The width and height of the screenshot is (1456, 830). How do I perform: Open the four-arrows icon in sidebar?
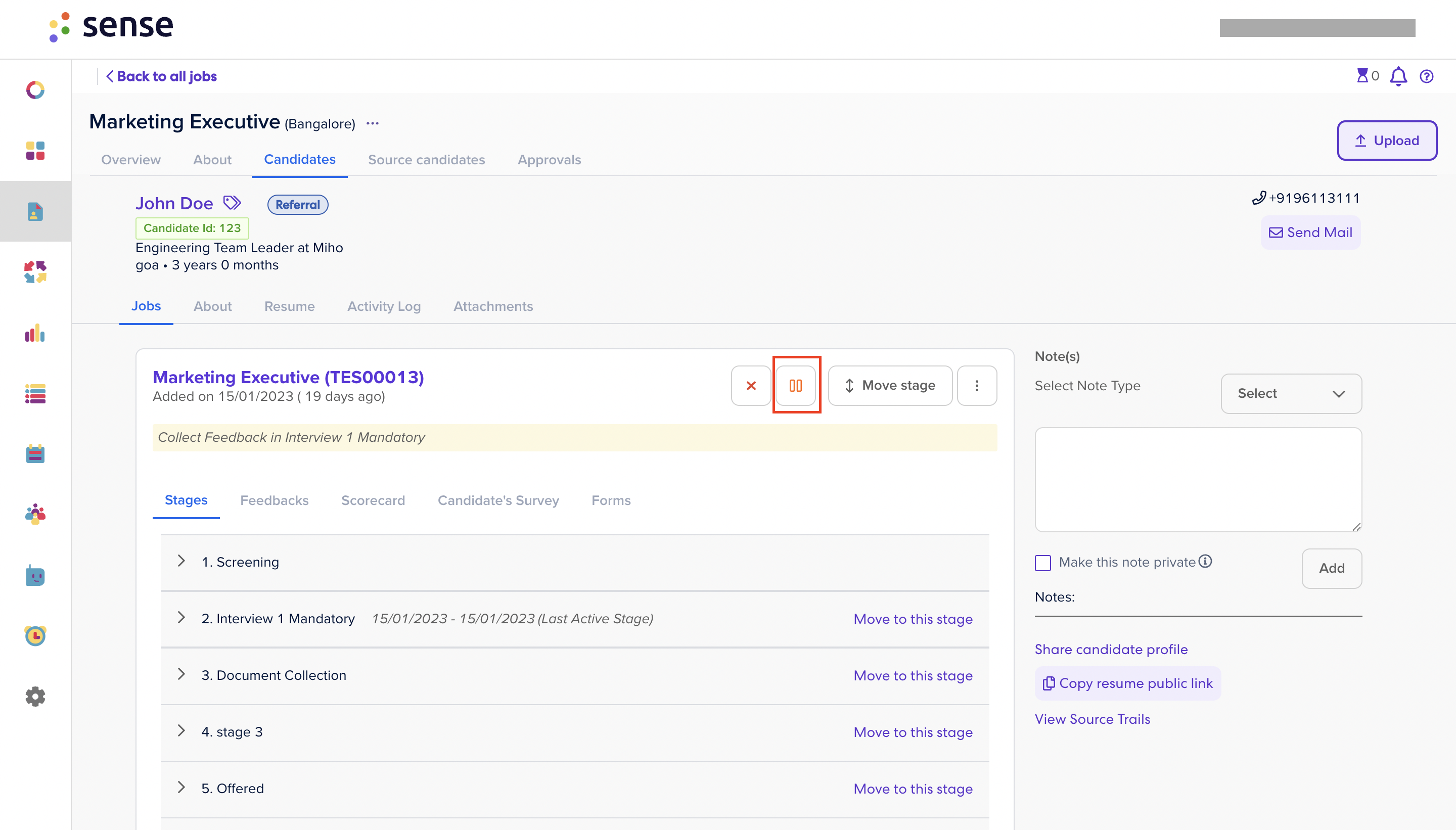[35, 272]
